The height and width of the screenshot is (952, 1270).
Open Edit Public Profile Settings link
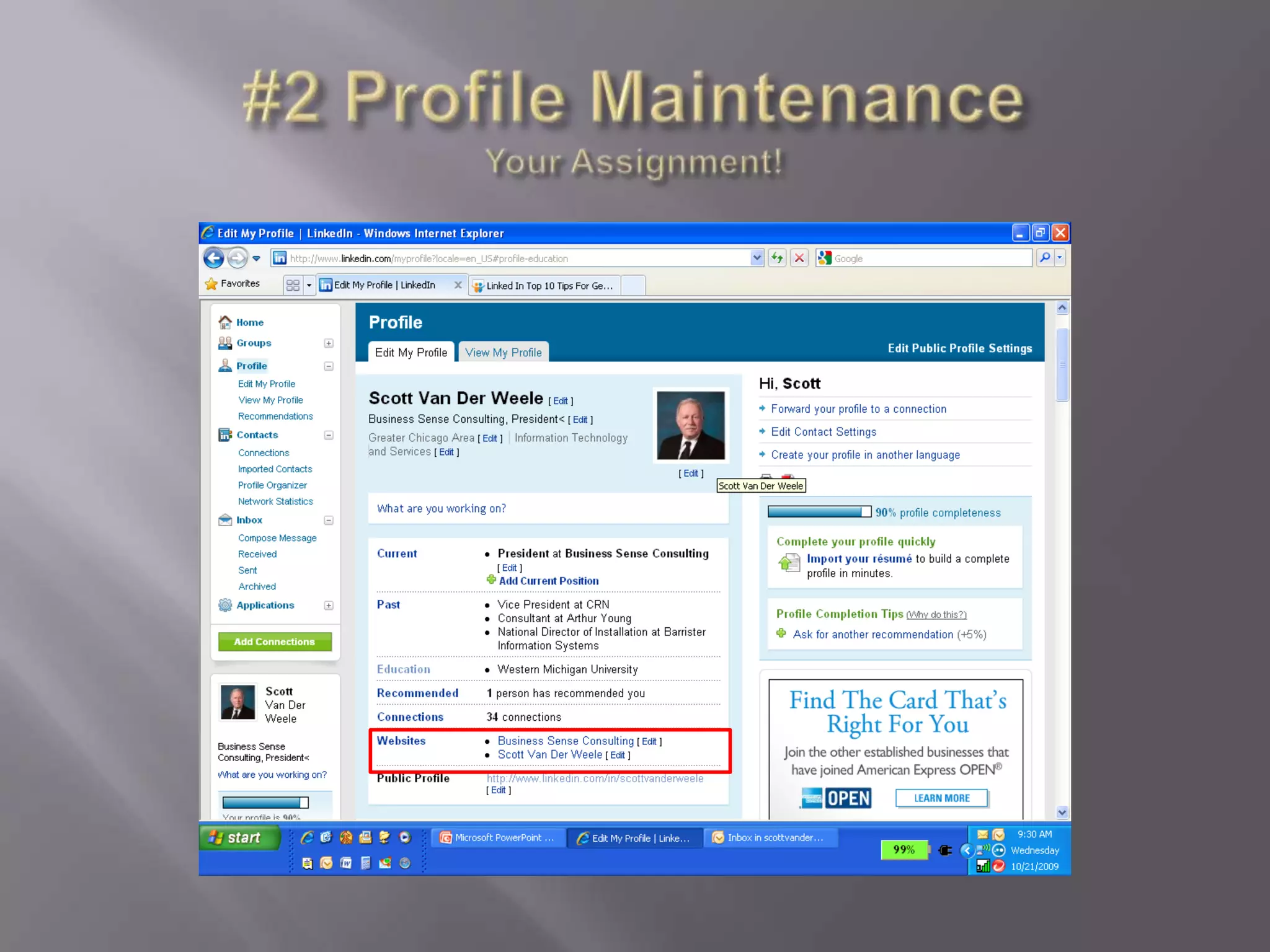(959, 348)
